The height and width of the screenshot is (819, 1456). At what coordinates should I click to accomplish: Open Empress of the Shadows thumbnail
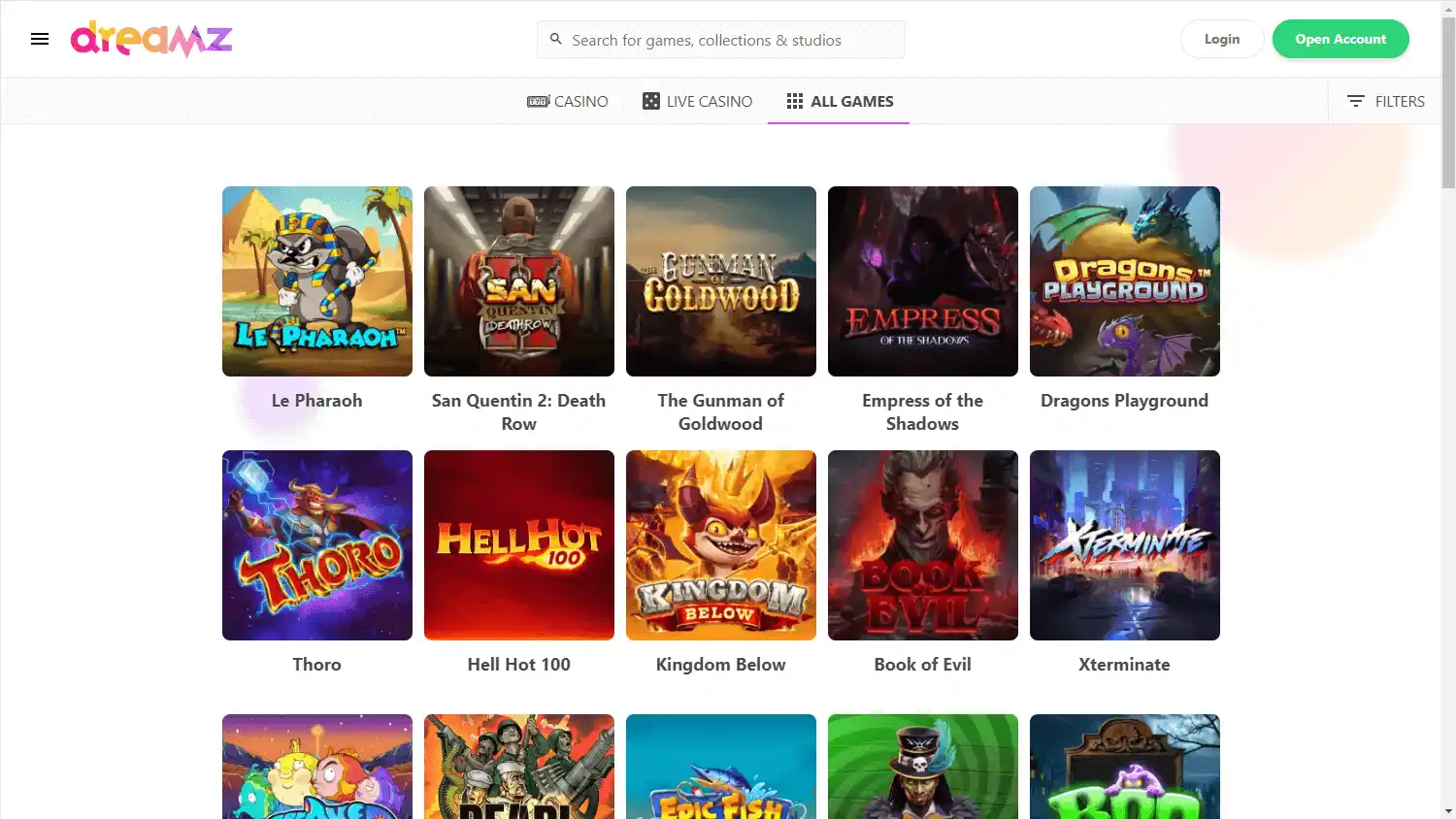tap(923, 281)
